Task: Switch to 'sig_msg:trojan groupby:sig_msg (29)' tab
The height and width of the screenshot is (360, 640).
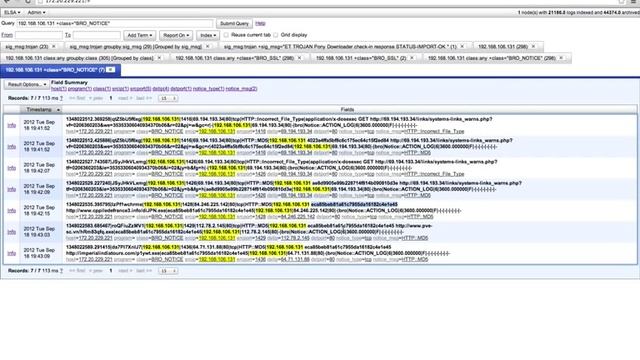Action: pyautogui.click(x=136, y=47)
